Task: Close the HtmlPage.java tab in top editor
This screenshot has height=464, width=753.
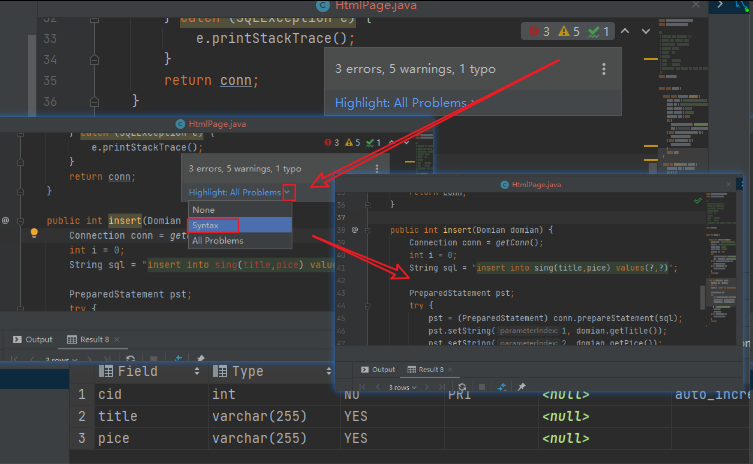Action: click(695, 5)
